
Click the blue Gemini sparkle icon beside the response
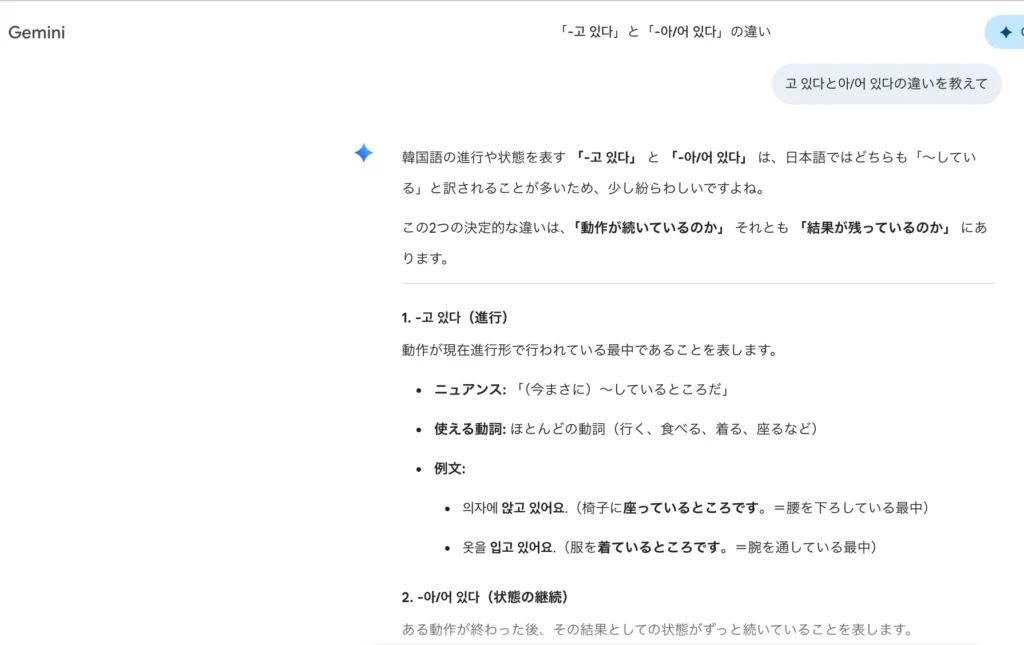[x=364, y=153]
